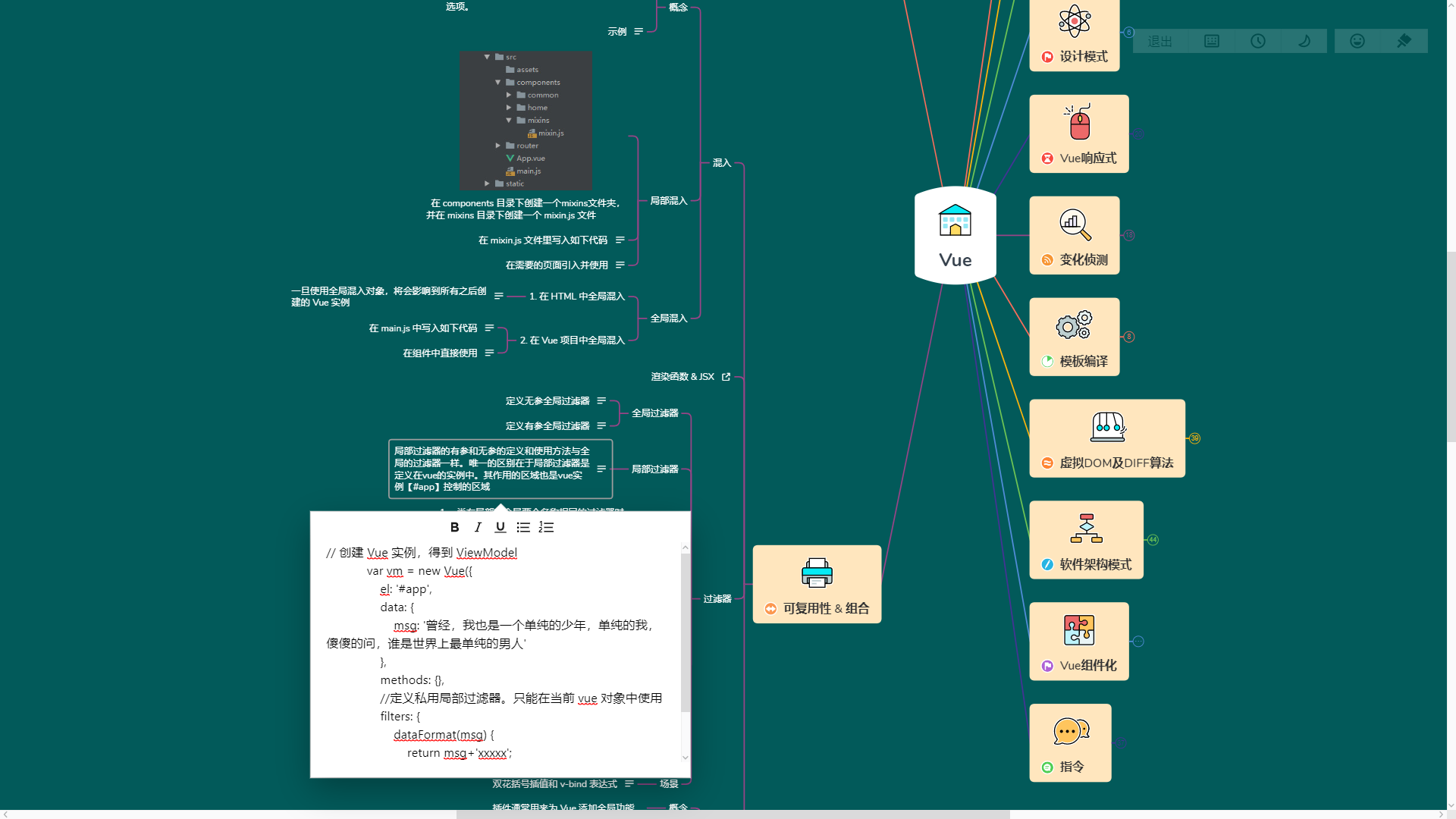Open the keyboard shortcuts icon
The image size is (1456, 819).
[1212, 42]
